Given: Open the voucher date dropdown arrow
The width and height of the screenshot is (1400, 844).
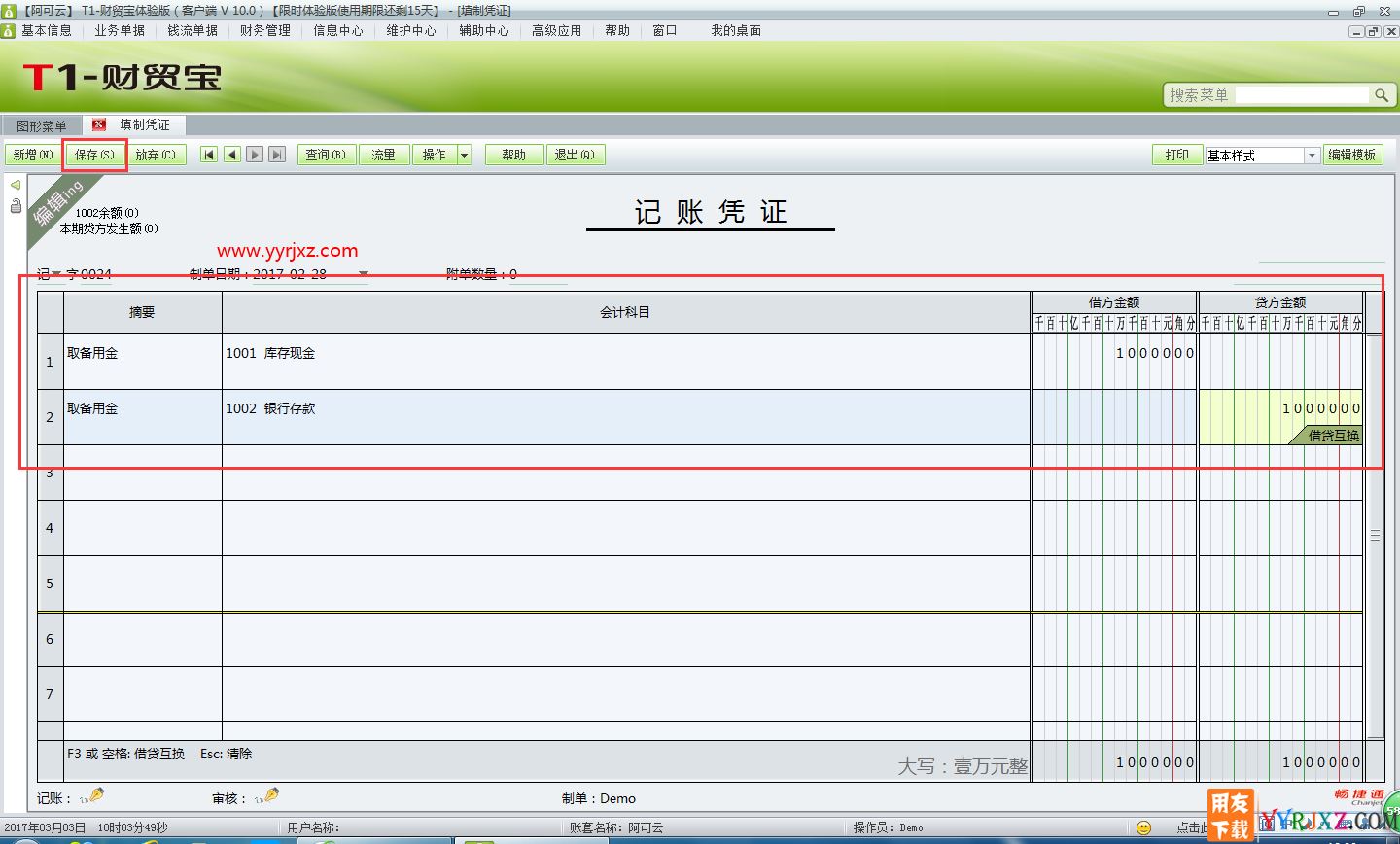Looking at the screenshot, I should pos(364,274).
